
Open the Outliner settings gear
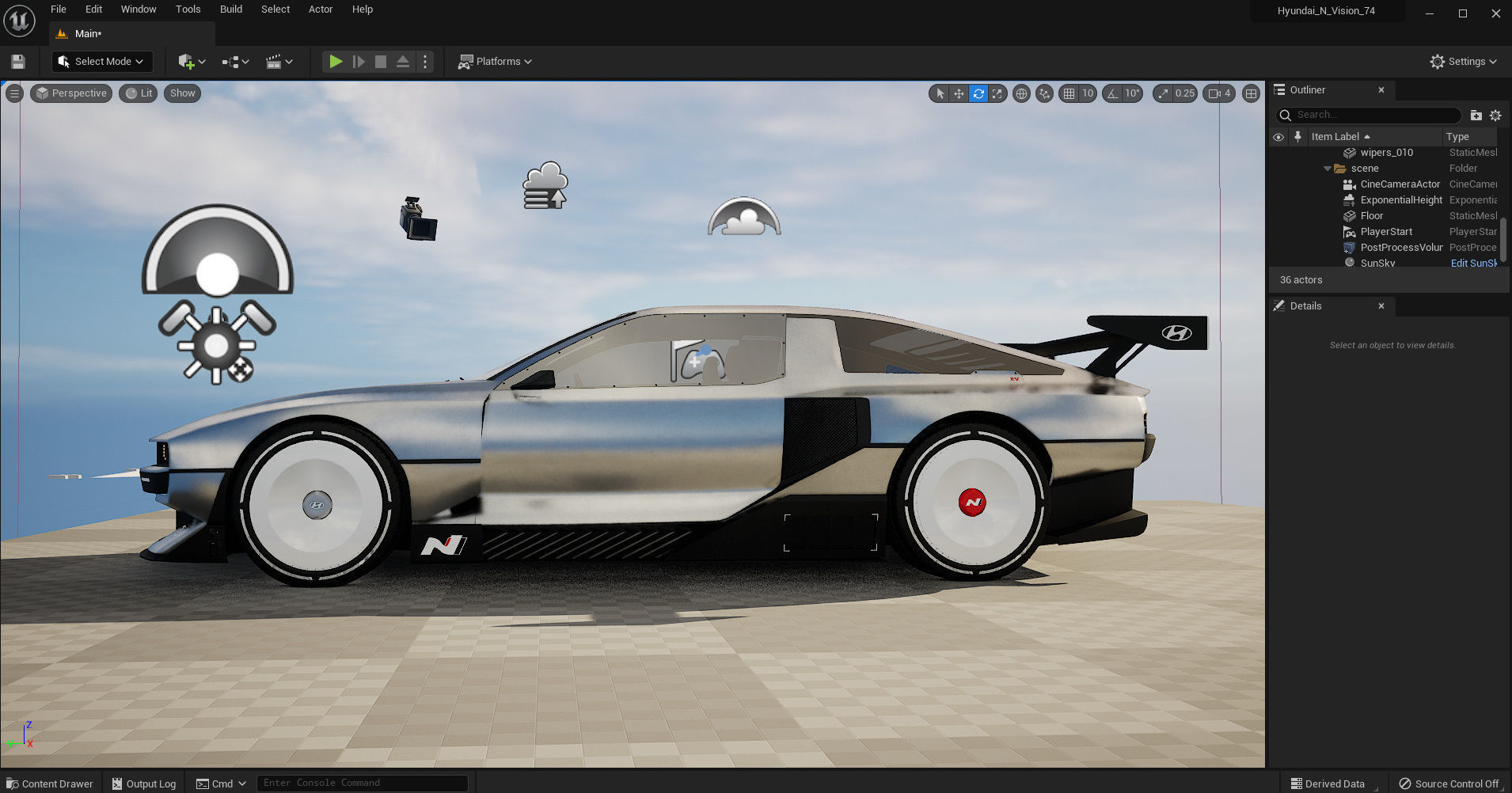[x=1495, y=115]
